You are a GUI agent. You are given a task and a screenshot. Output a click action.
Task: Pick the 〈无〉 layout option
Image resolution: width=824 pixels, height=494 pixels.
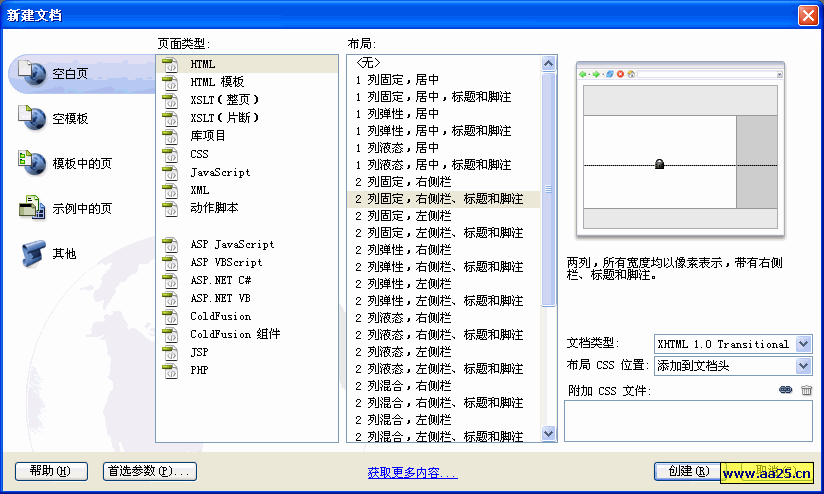tap(368, 63)
